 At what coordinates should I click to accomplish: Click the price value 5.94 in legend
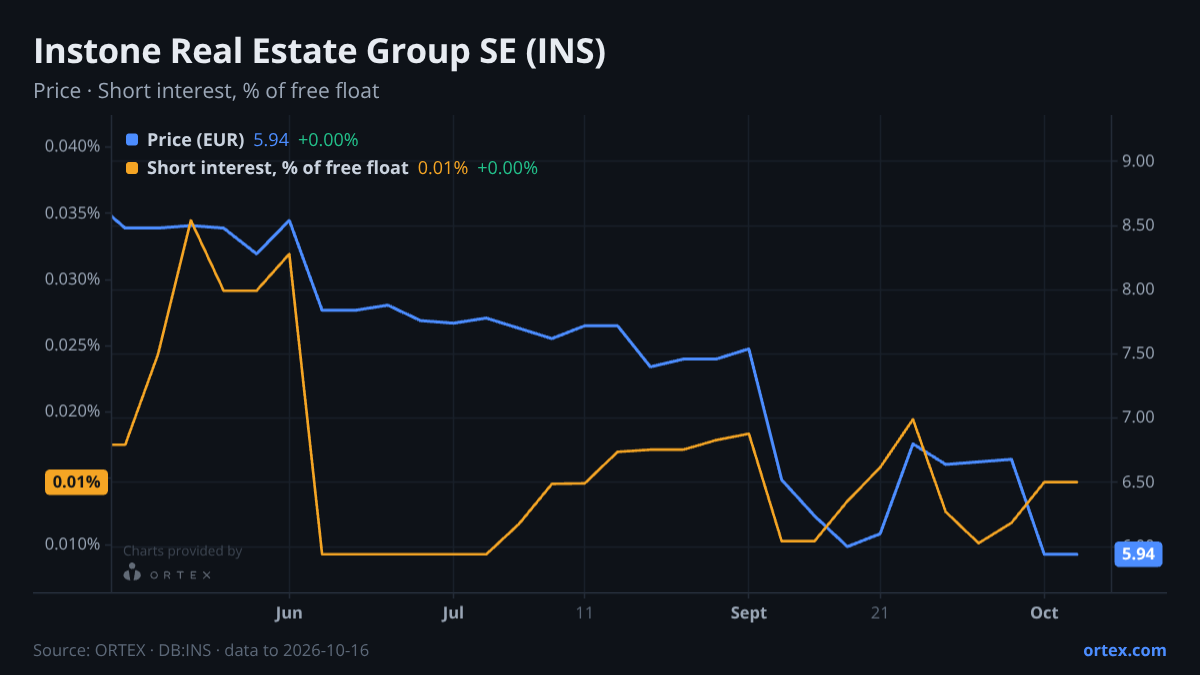[x=271, y=140]
